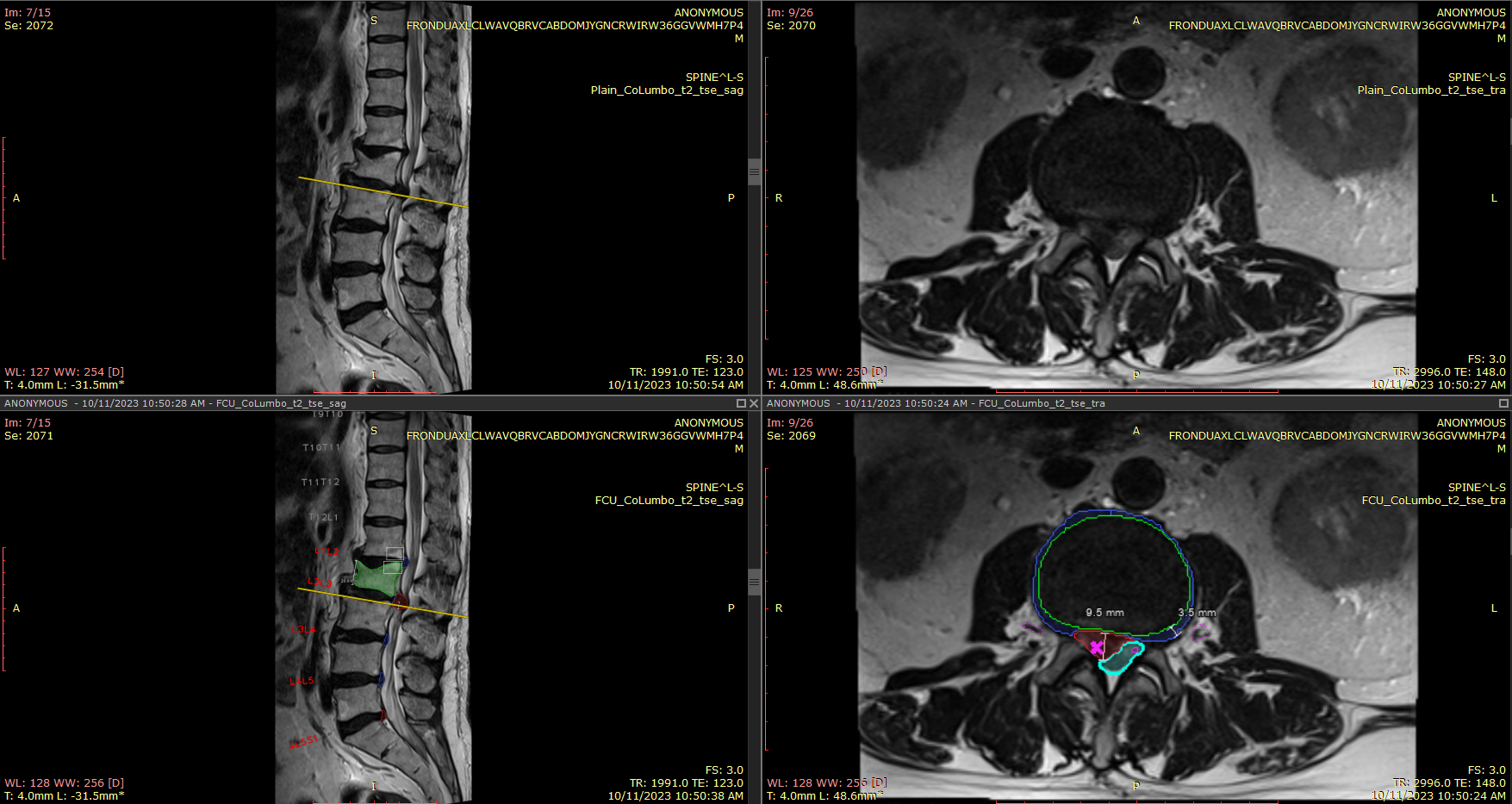
Task: Click the dark red marker on the sagittal yellow line
Action: pos(401,600)
